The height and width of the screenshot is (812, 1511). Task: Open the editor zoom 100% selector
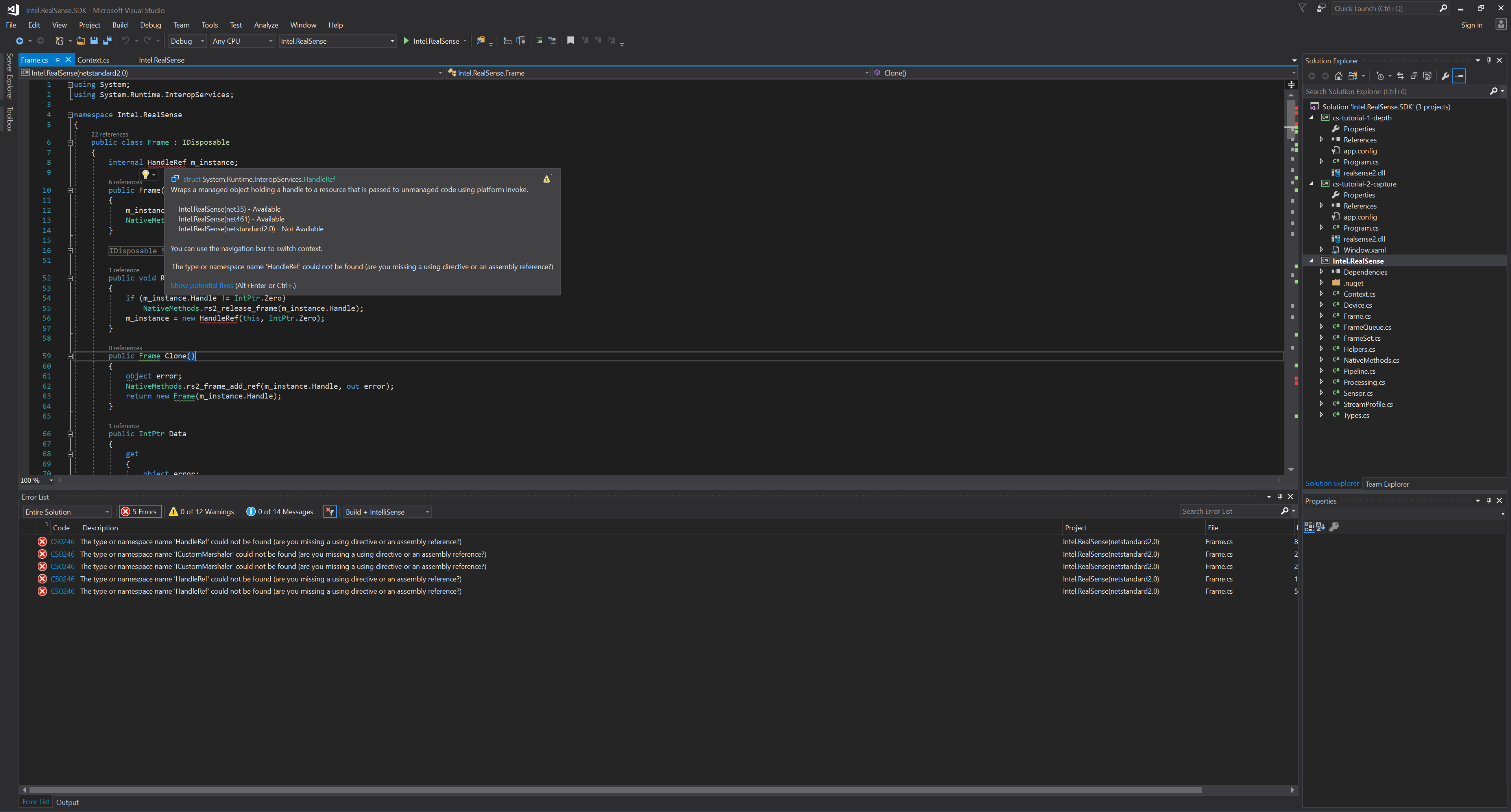coord(36,480)
